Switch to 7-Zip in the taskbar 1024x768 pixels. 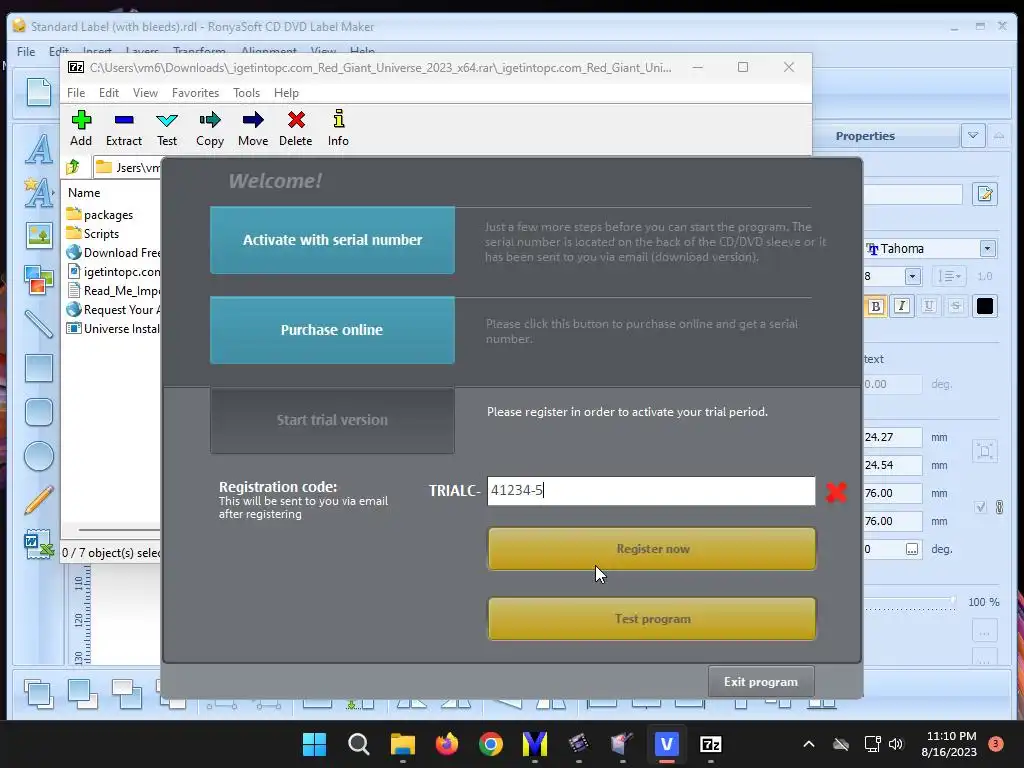711,744
